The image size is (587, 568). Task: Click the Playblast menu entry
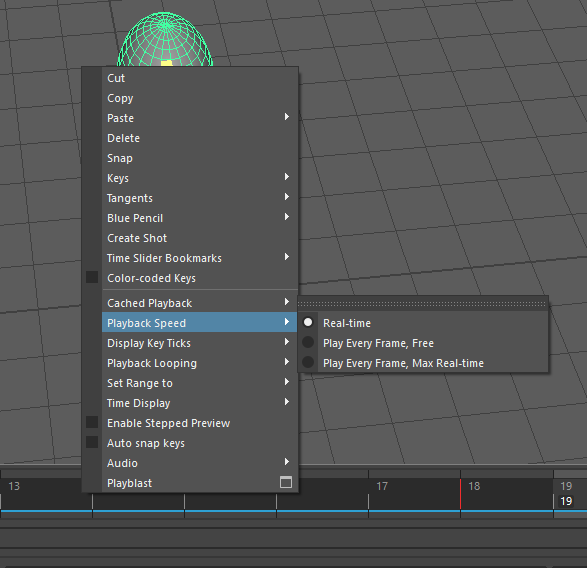(x=190, y=483)
